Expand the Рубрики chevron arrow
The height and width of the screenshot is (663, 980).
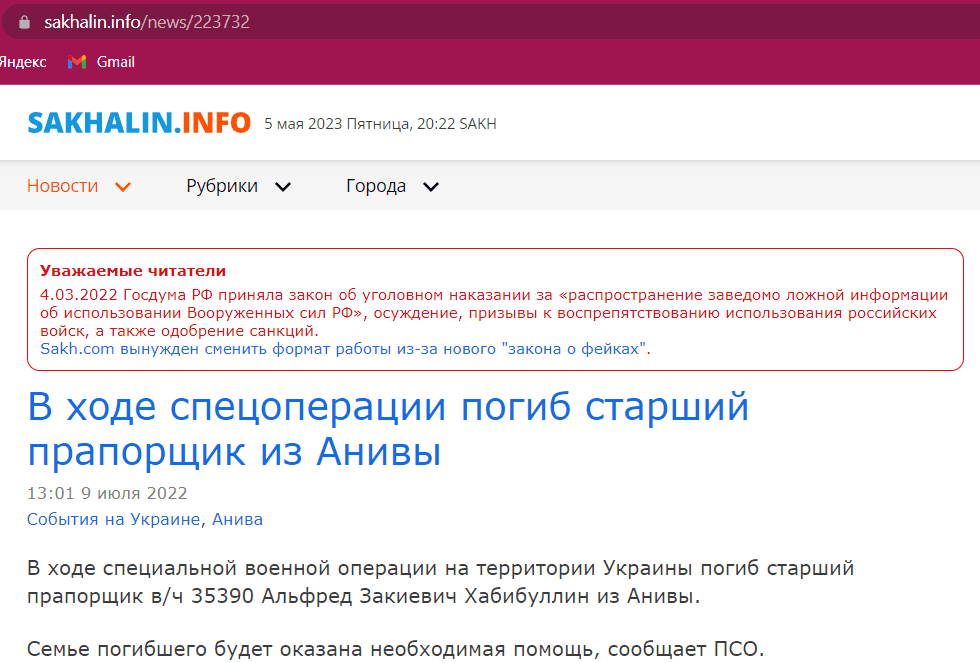point(283,187)
